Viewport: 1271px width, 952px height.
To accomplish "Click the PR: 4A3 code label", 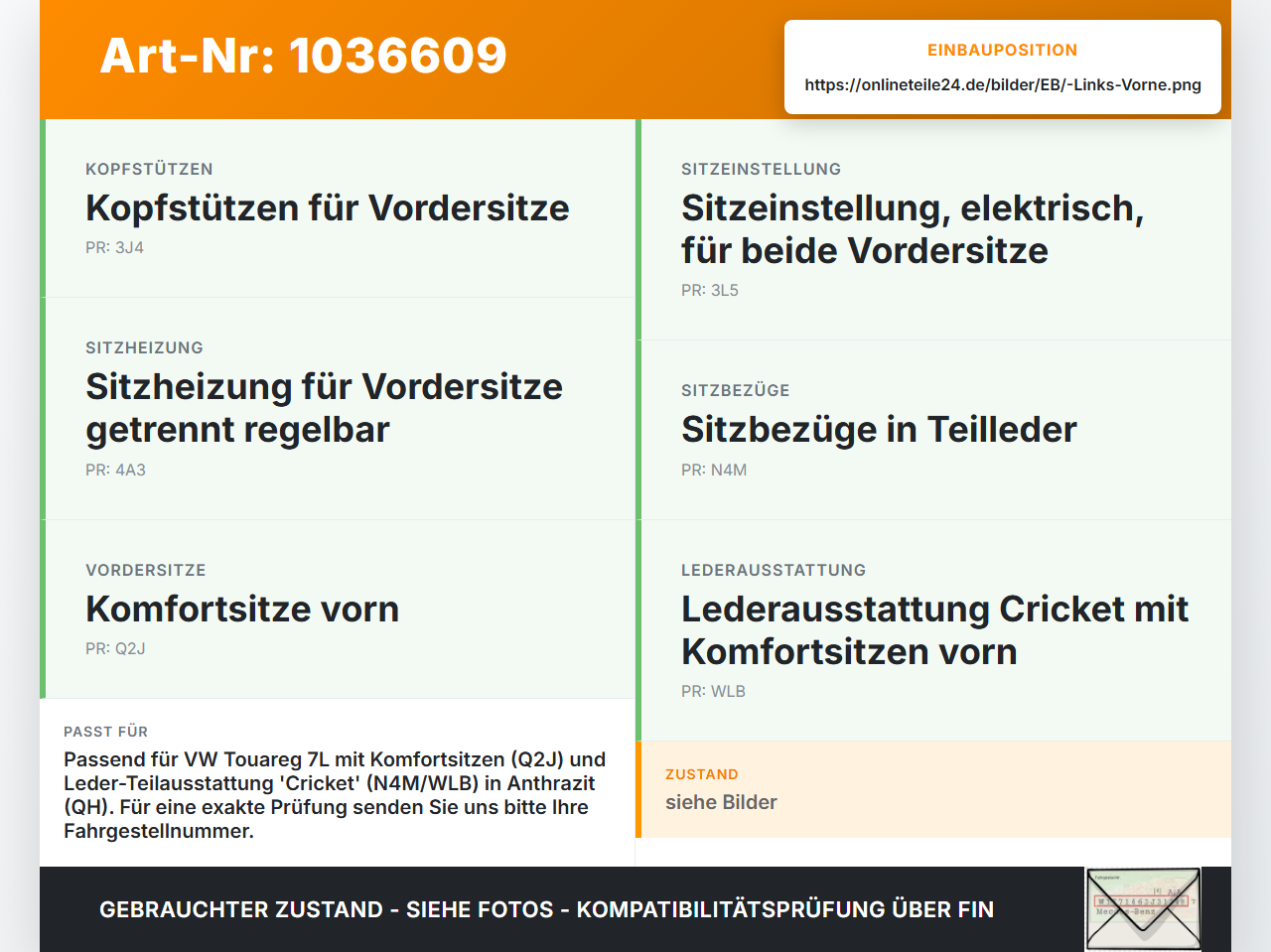I will pos(115,471).
